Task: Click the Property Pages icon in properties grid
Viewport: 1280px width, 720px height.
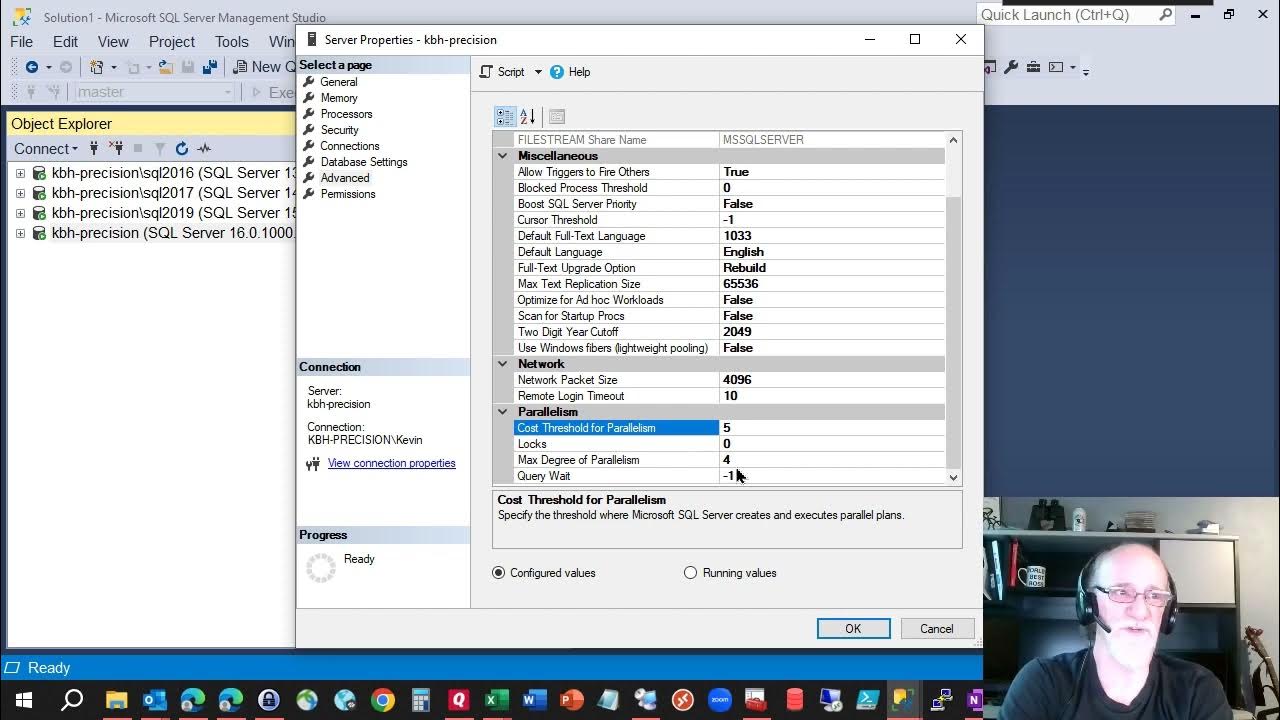Action: [x=557, y=116]
